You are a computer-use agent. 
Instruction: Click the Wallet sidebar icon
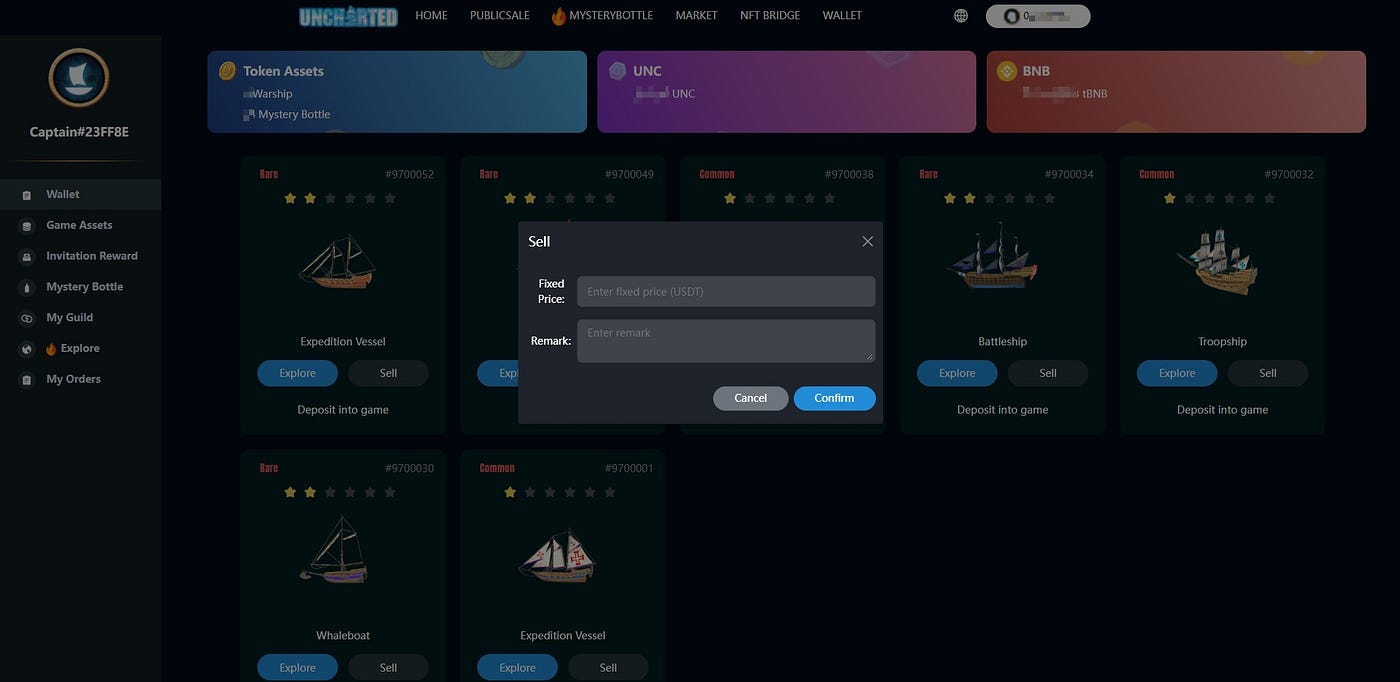coord(27,195)
